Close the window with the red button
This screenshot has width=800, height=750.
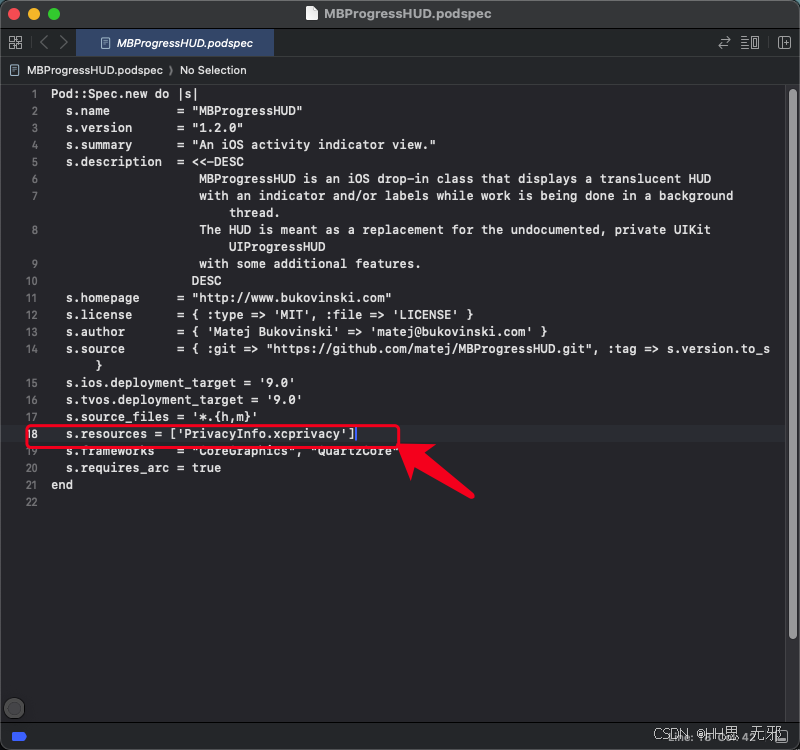pyautogui.click(x=14, y=14)
